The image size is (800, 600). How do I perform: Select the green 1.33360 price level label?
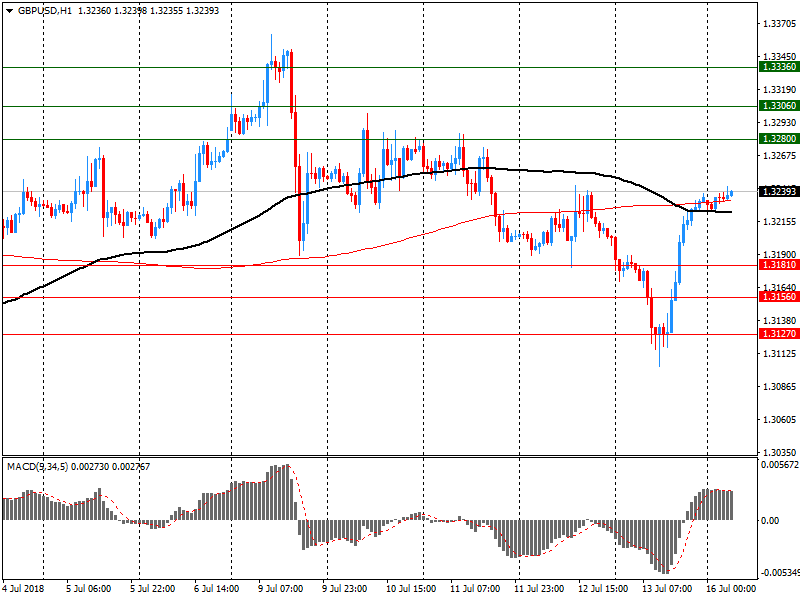point(778,66)
